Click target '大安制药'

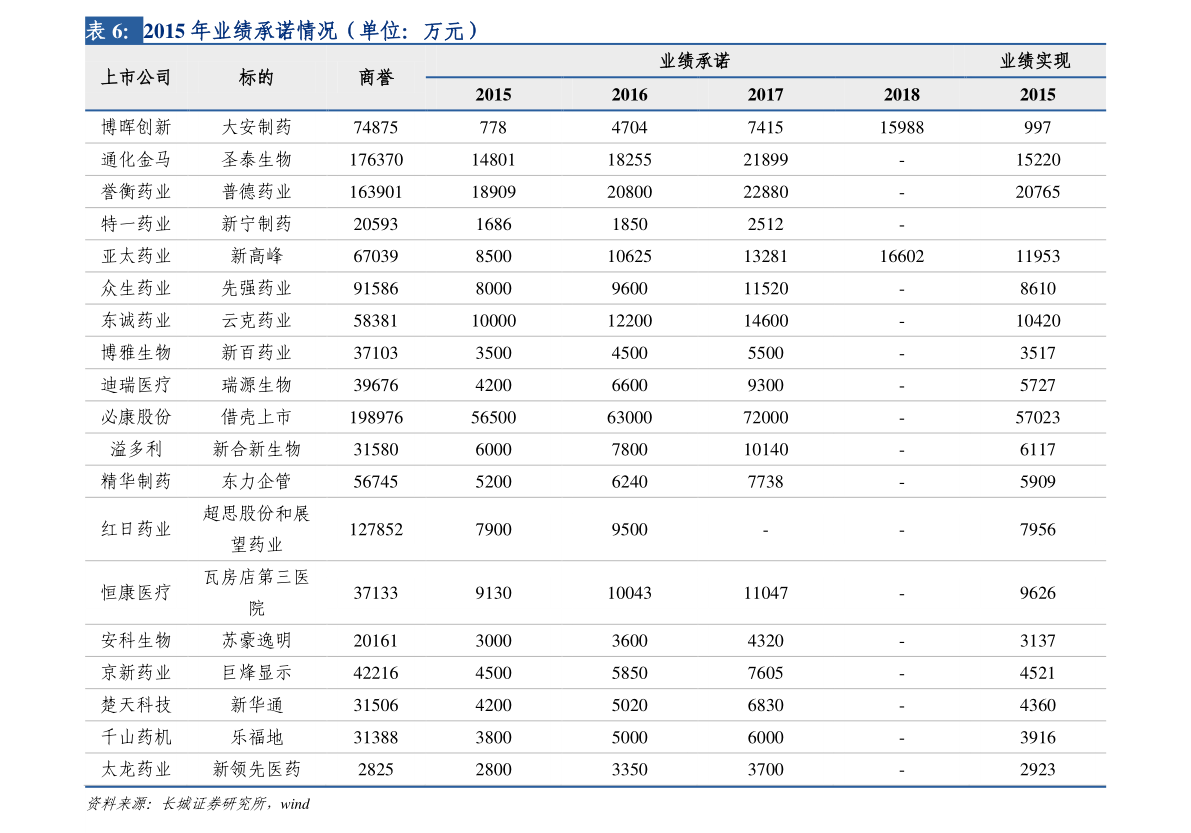coord(256,128)
